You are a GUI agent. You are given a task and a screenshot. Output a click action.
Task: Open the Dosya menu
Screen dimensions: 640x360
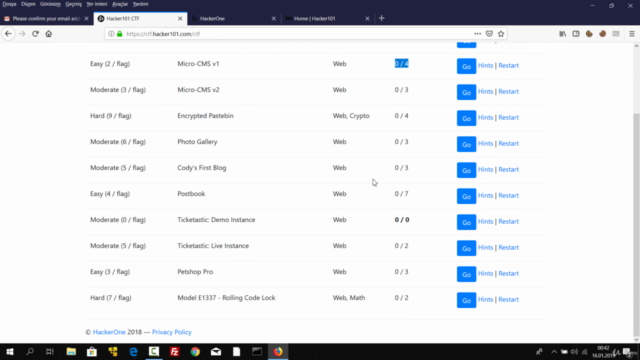(x=9, y=4)
